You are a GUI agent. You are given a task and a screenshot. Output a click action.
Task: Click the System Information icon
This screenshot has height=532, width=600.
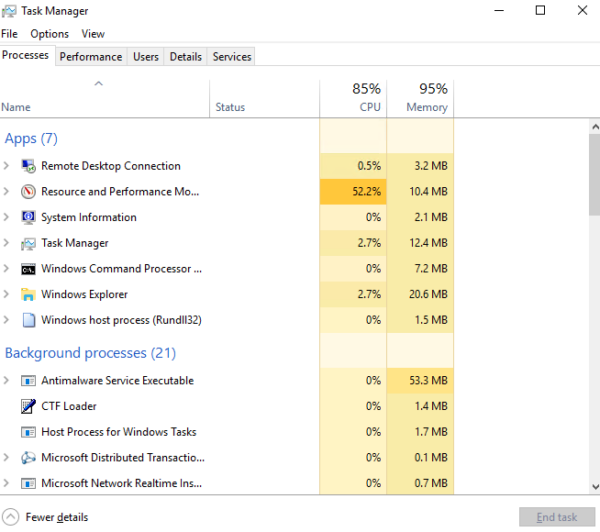[29, 218]
